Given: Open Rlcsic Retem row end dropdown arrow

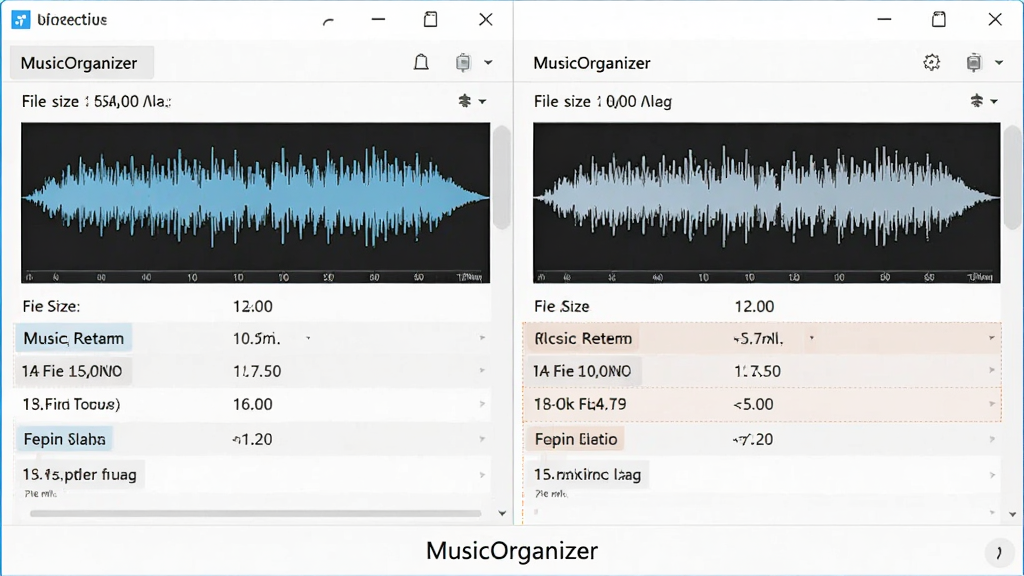Looking at the screenshot, I should click(991, 338).
